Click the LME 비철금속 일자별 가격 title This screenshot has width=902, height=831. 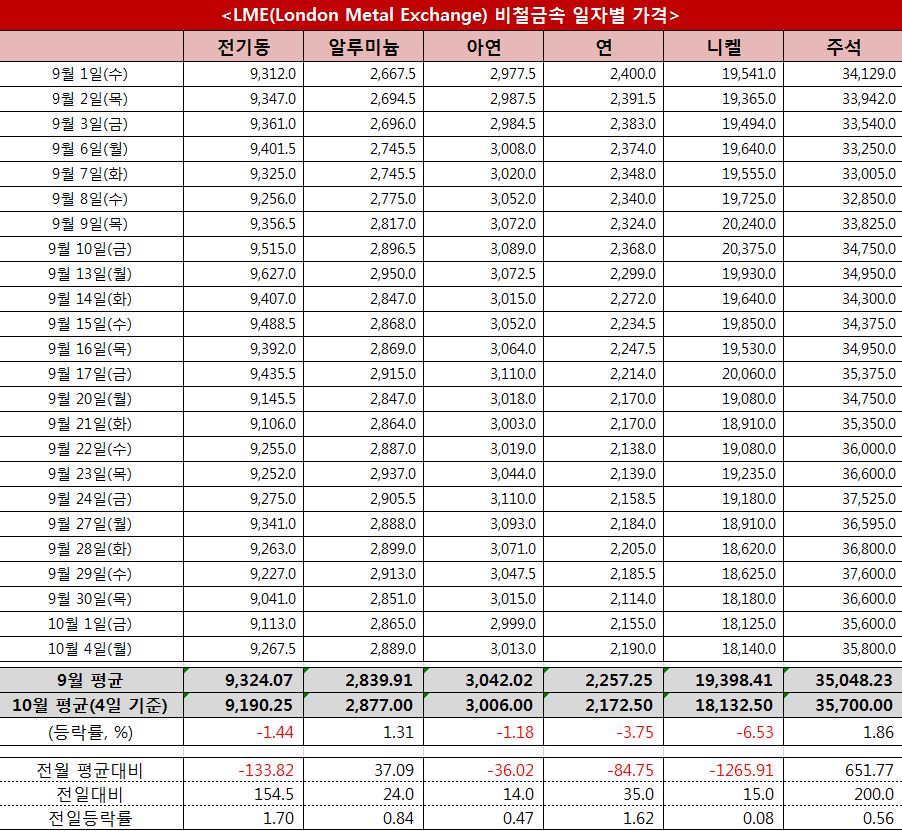pos(450,15)
